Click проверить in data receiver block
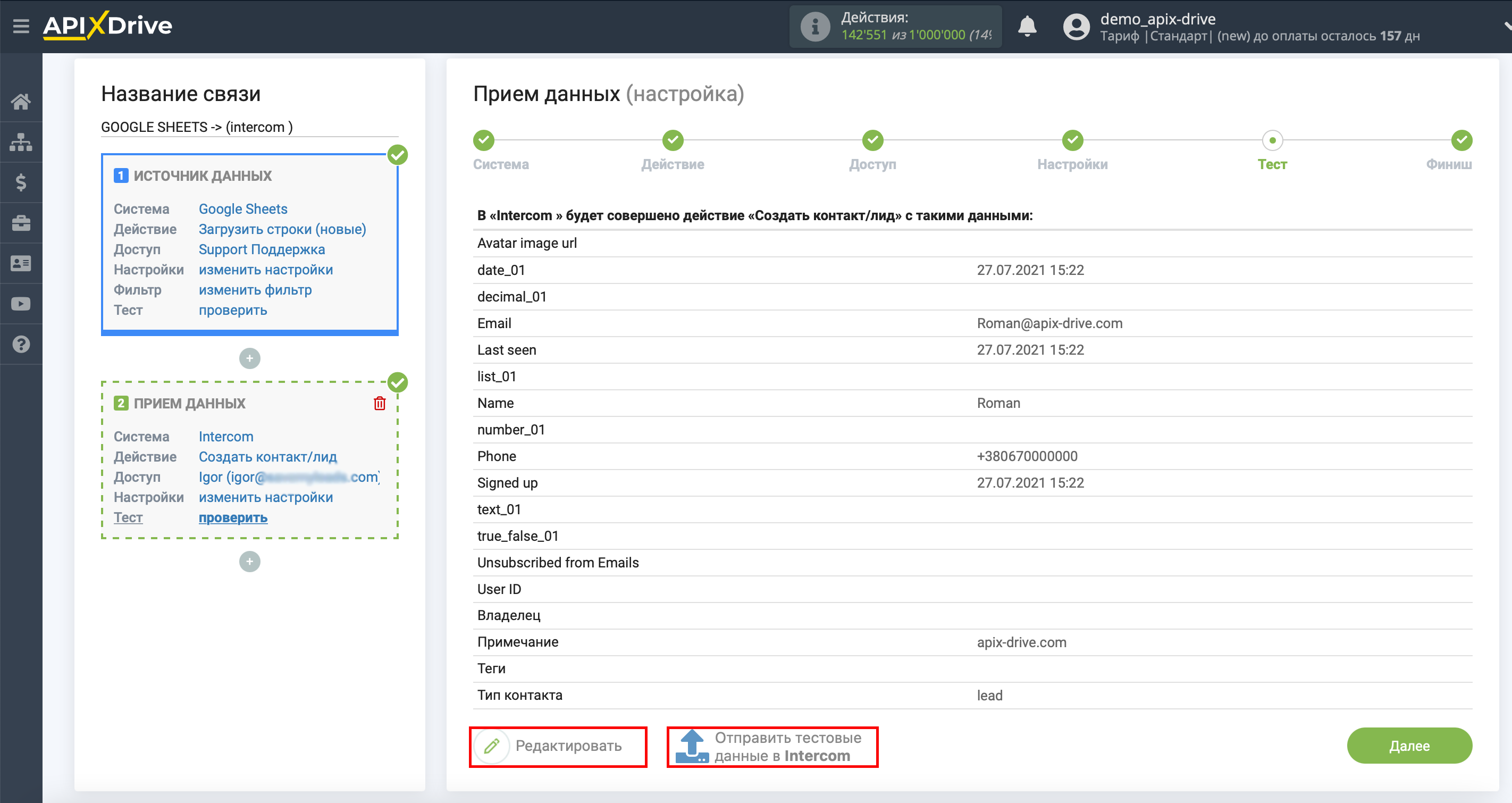 [233, 518]
